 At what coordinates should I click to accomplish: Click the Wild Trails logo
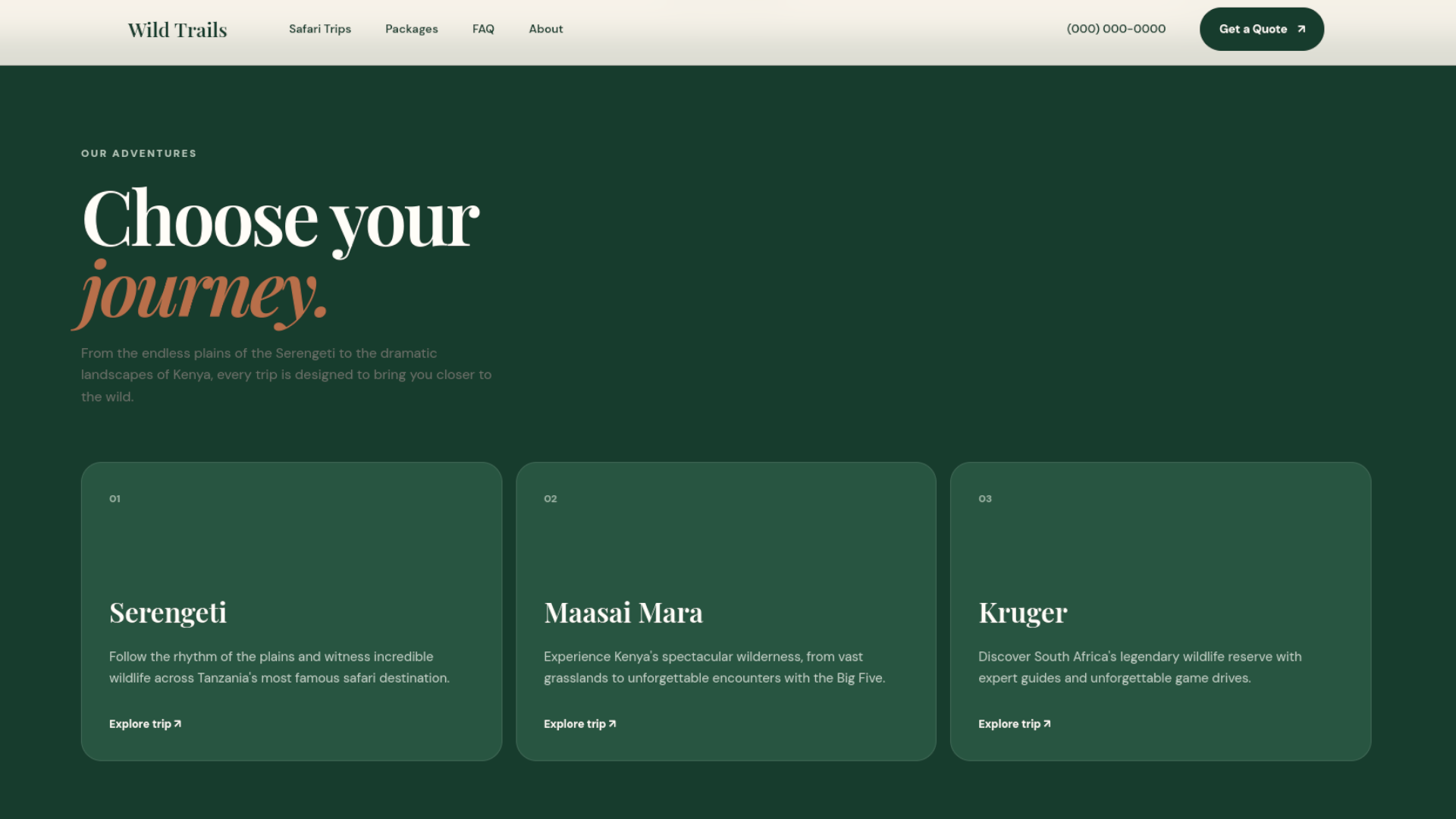pyautogui.click(x=177, y=30)
